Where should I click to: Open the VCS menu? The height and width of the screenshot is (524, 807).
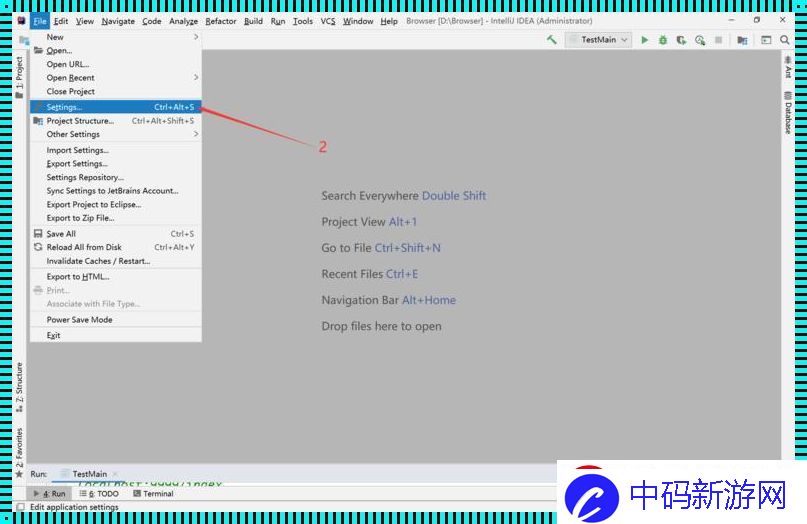coord(328,21)
